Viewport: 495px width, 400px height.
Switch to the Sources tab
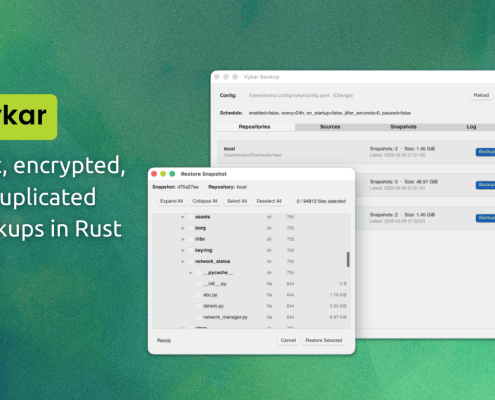tap(330, 127)
